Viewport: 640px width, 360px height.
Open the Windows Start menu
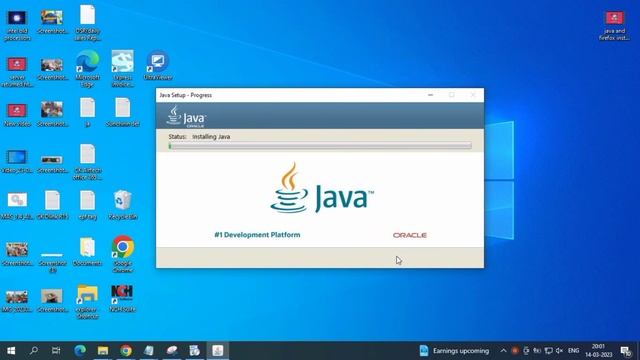click(x=11, y=351)
